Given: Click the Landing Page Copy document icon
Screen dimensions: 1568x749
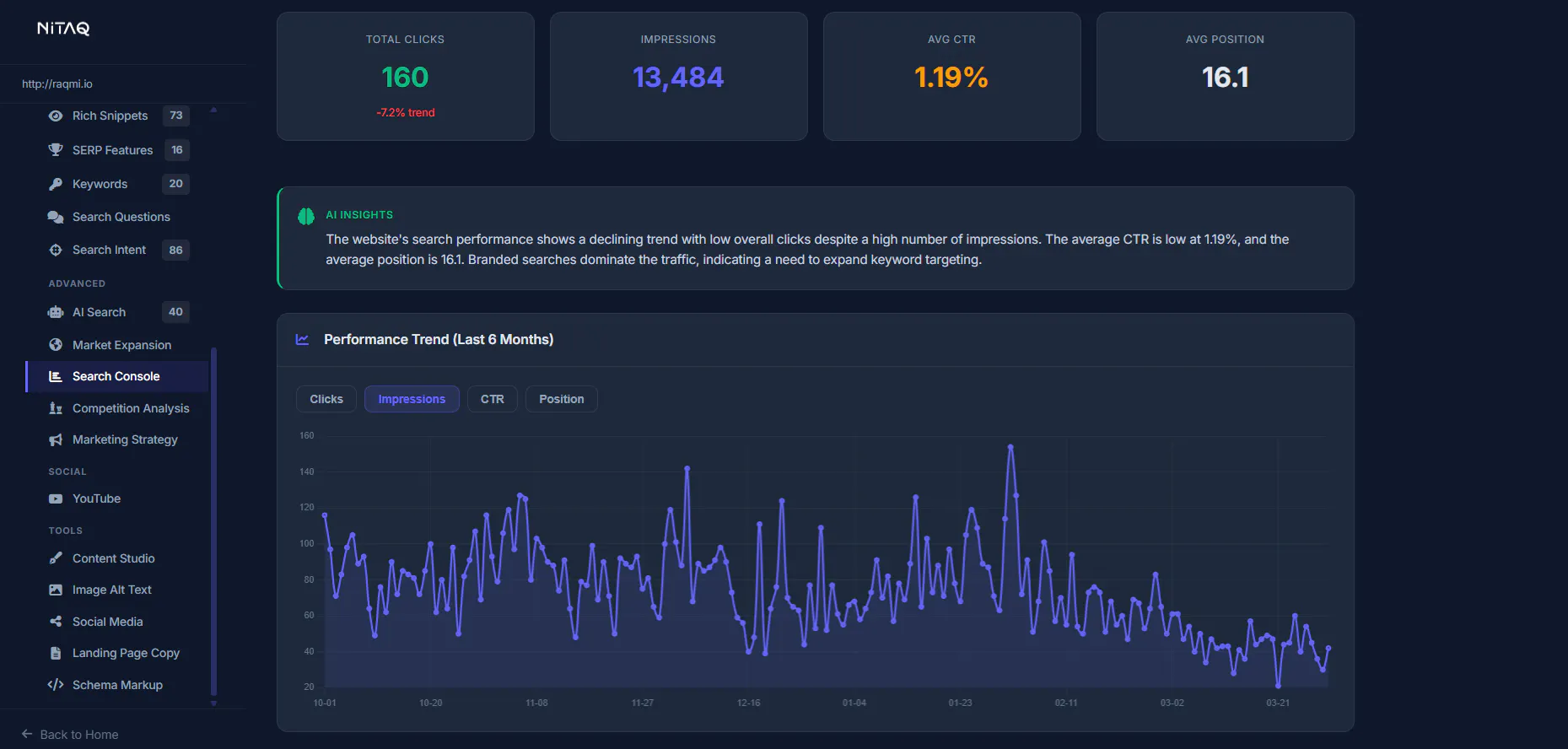Looking at the screenshot, I should [56, 653].
